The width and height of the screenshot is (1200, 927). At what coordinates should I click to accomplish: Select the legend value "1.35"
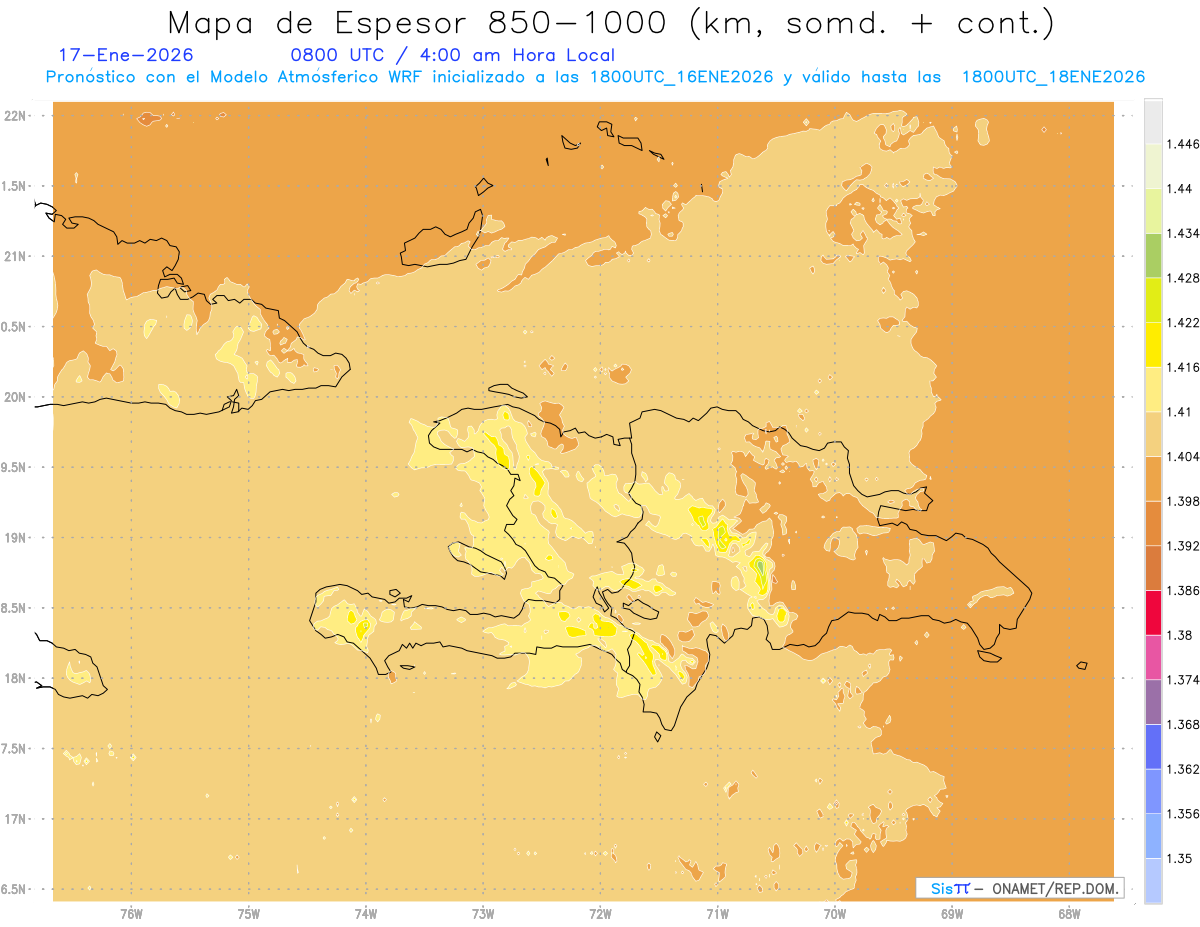pos(1180,859)
